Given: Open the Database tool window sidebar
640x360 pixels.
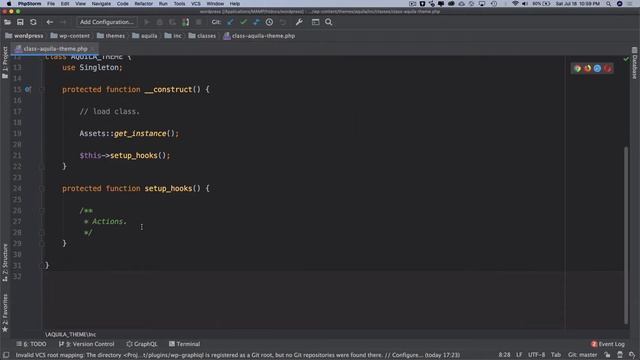Looking at the screenshot, I should [x=635, y=64].
